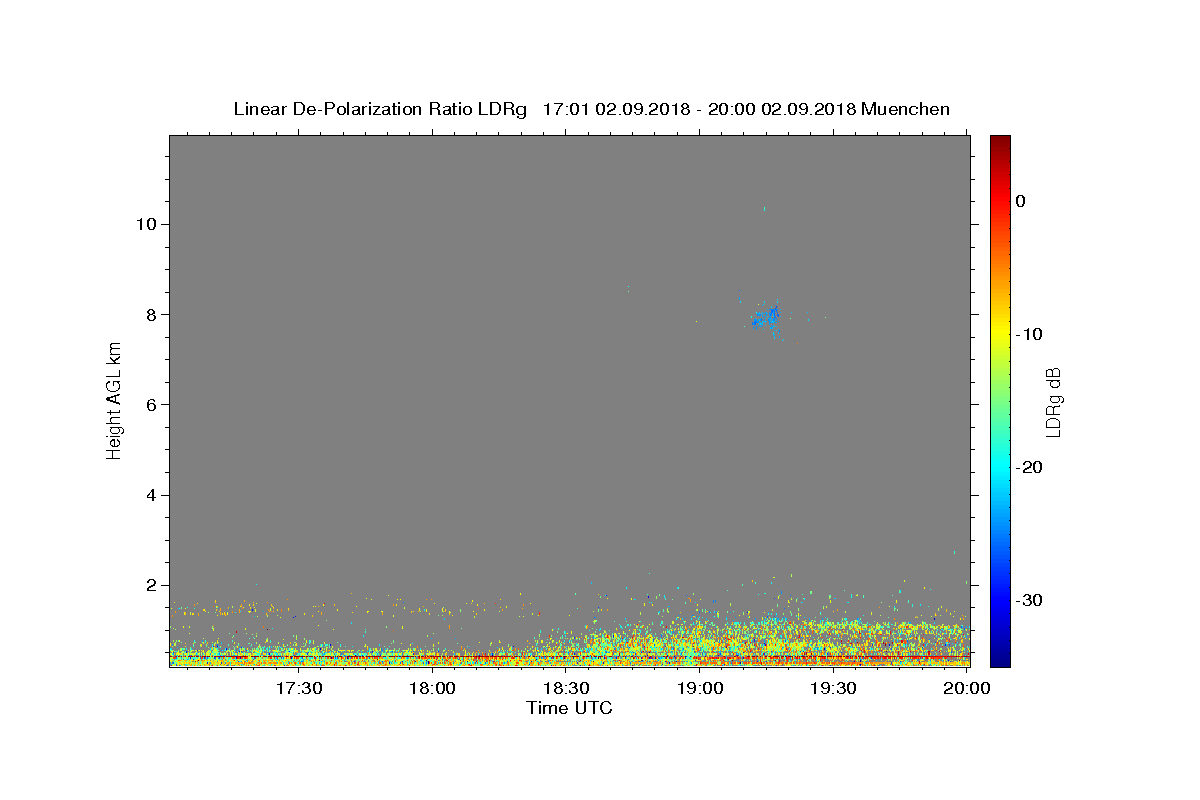Screen dimensions: 1200x800
Task: Click the 'Muenchen' location in the title
Action: pos(905,109)
